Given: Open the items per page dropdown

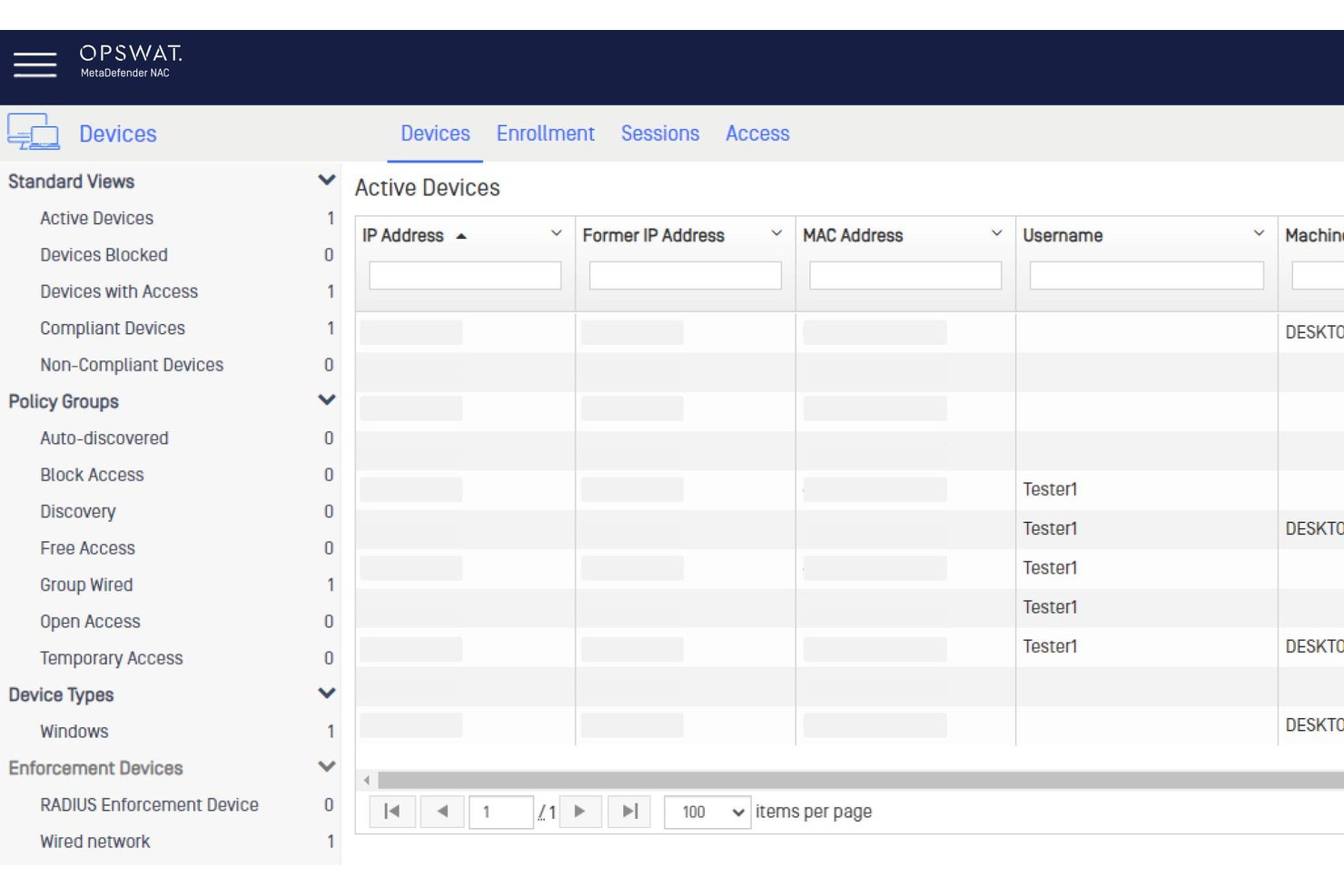Looking at the screenshot, I should coord(707,812).
